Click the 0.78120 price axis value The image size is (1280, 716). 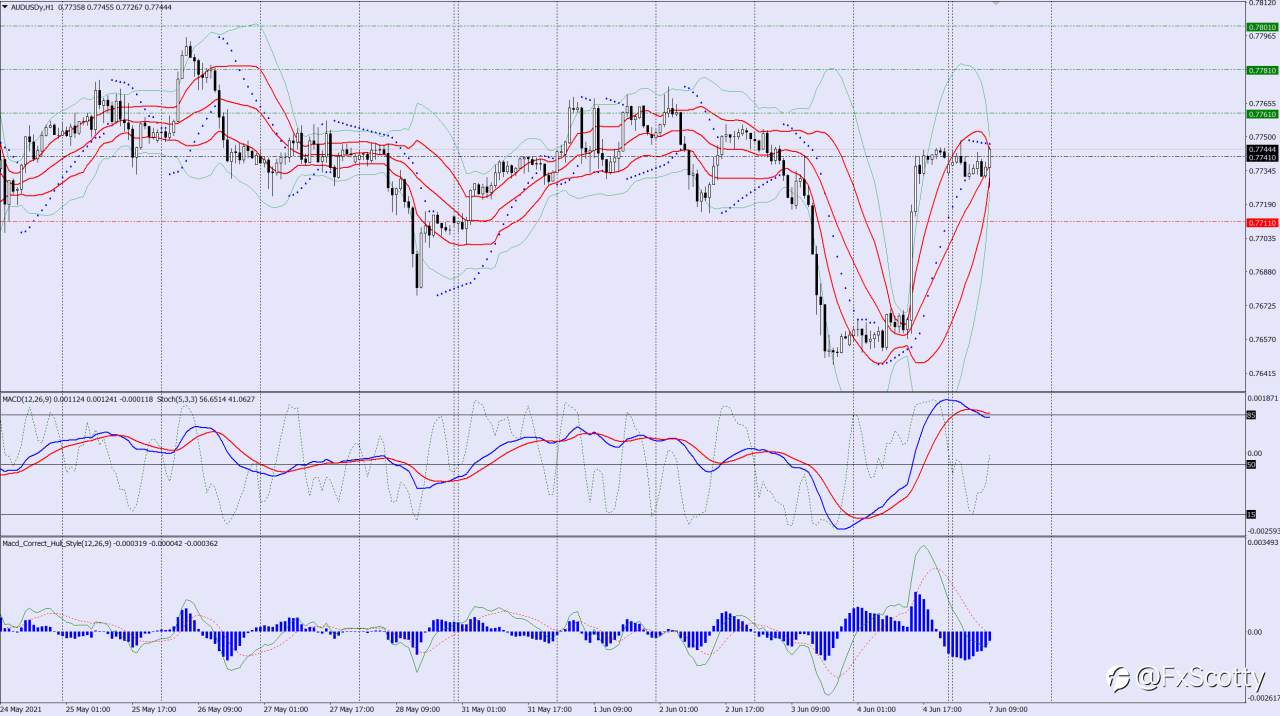(x=1263, y=3)
